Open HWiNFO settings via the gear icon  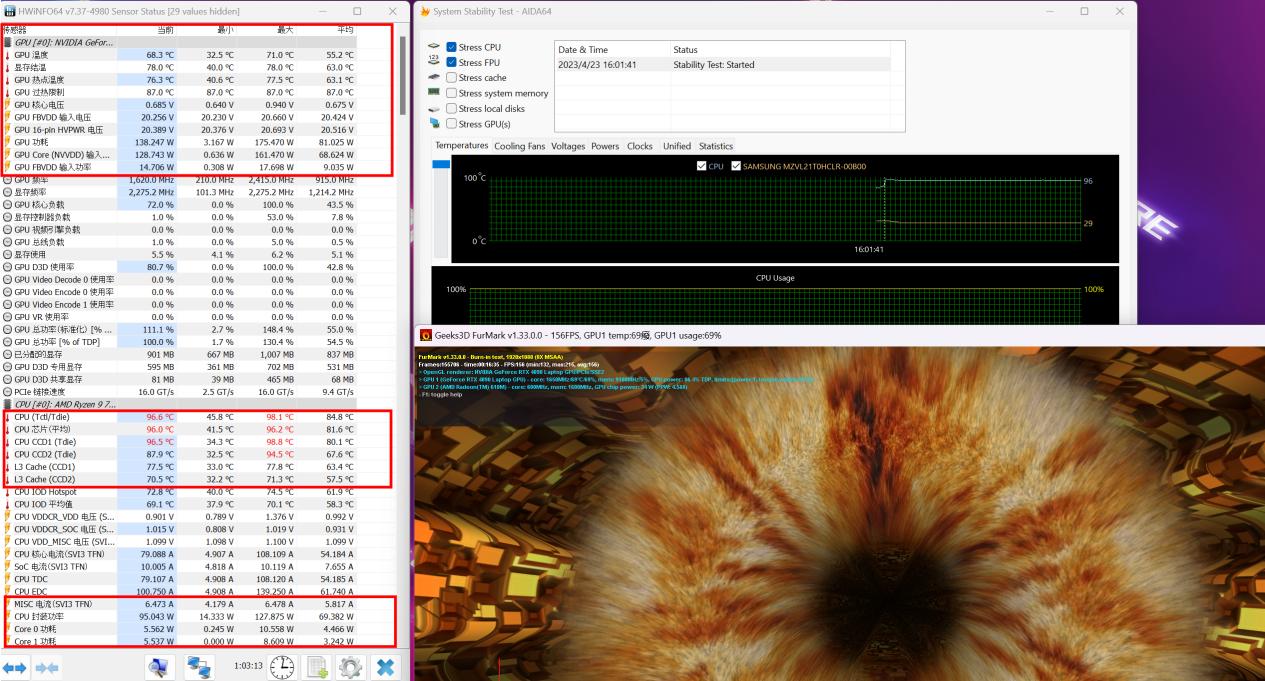pos(350,665)
